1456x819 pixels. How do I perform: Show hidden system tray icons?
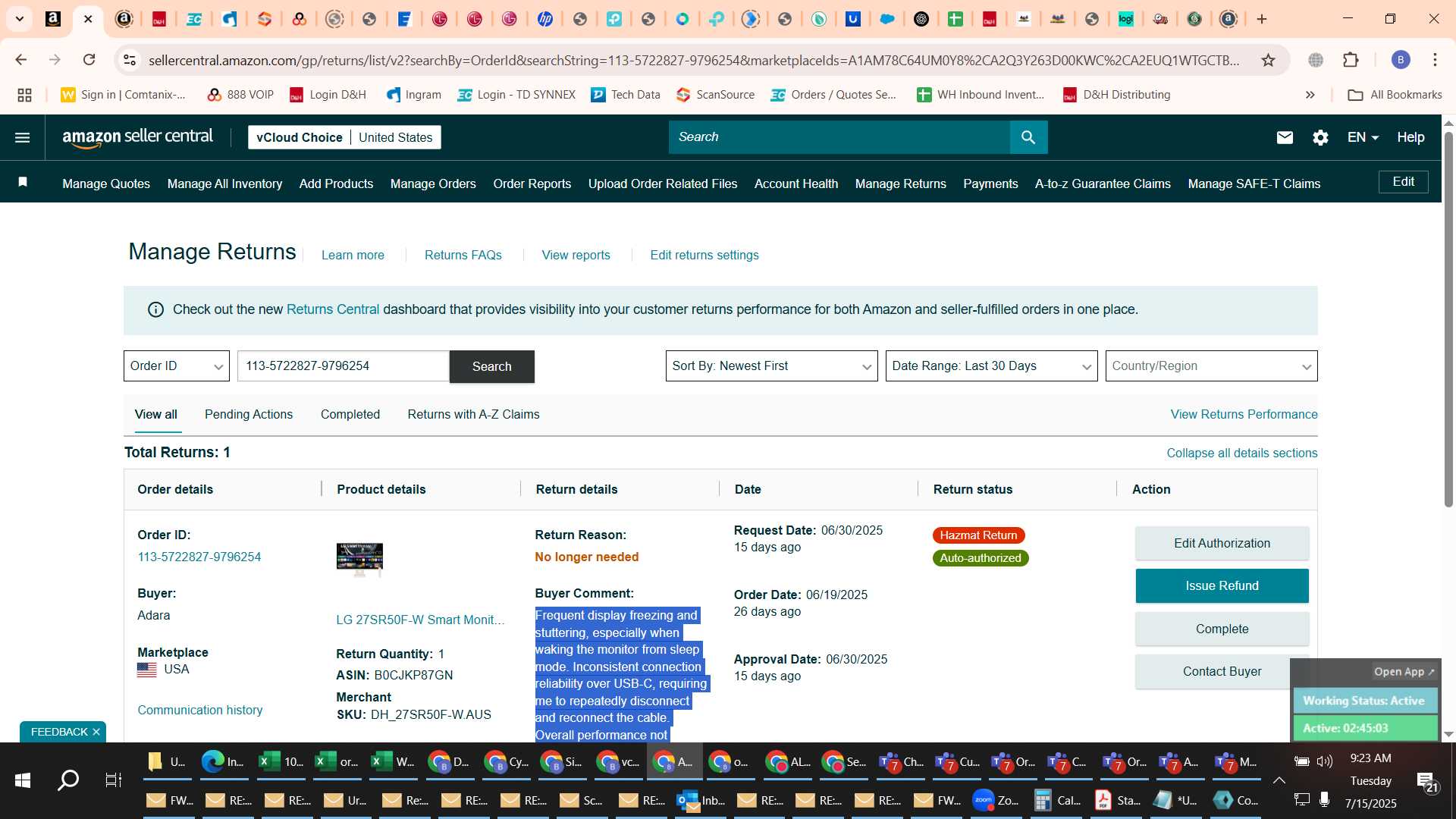tap(1279, 780)
